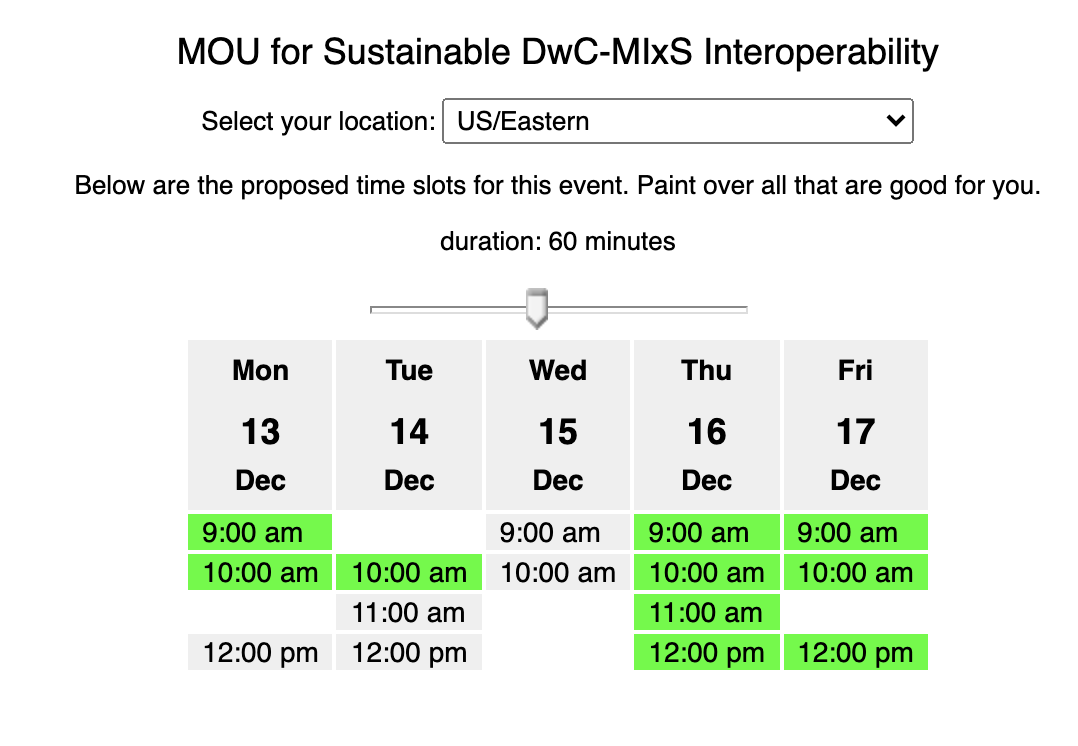Deselect Friday 12:00 pm slot

click(x=856, y=652)
